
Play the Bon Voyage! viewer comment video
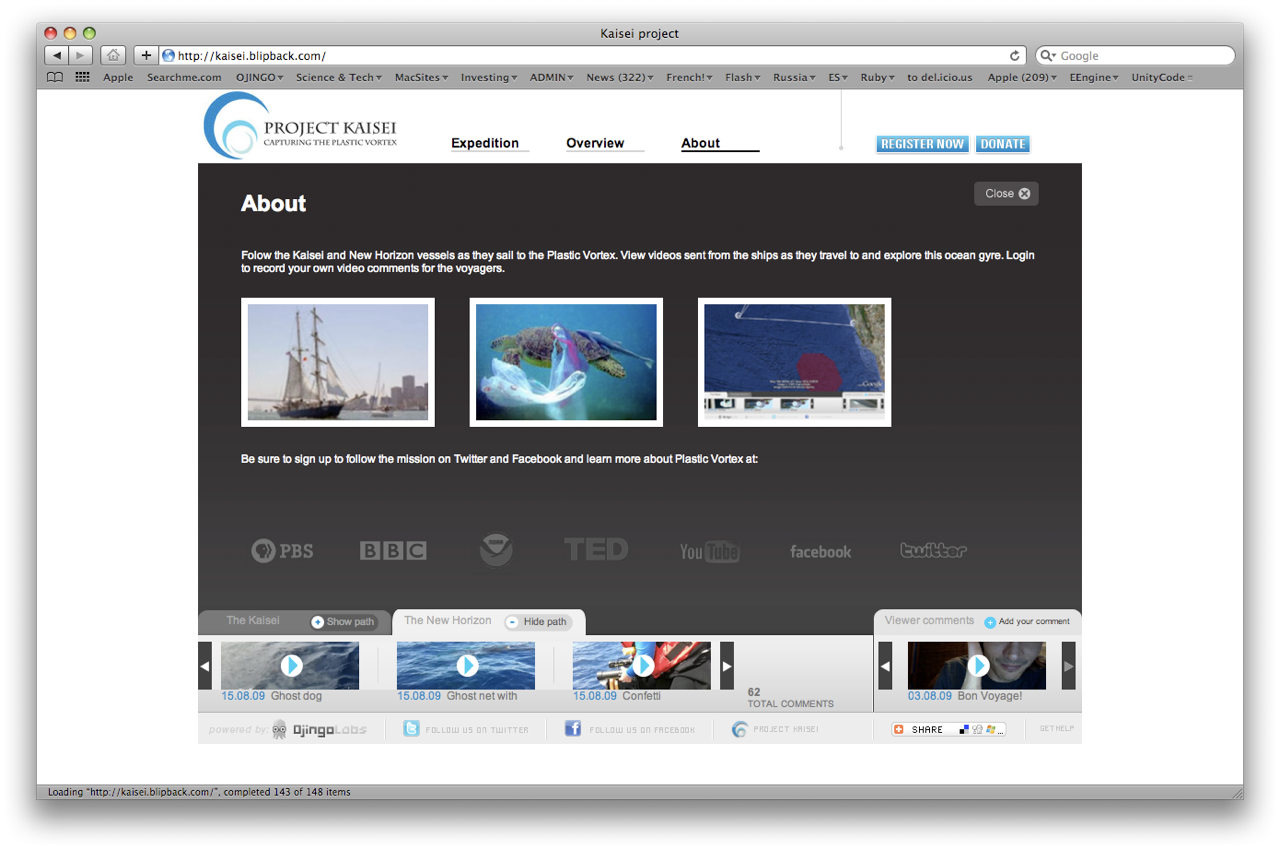978,665
